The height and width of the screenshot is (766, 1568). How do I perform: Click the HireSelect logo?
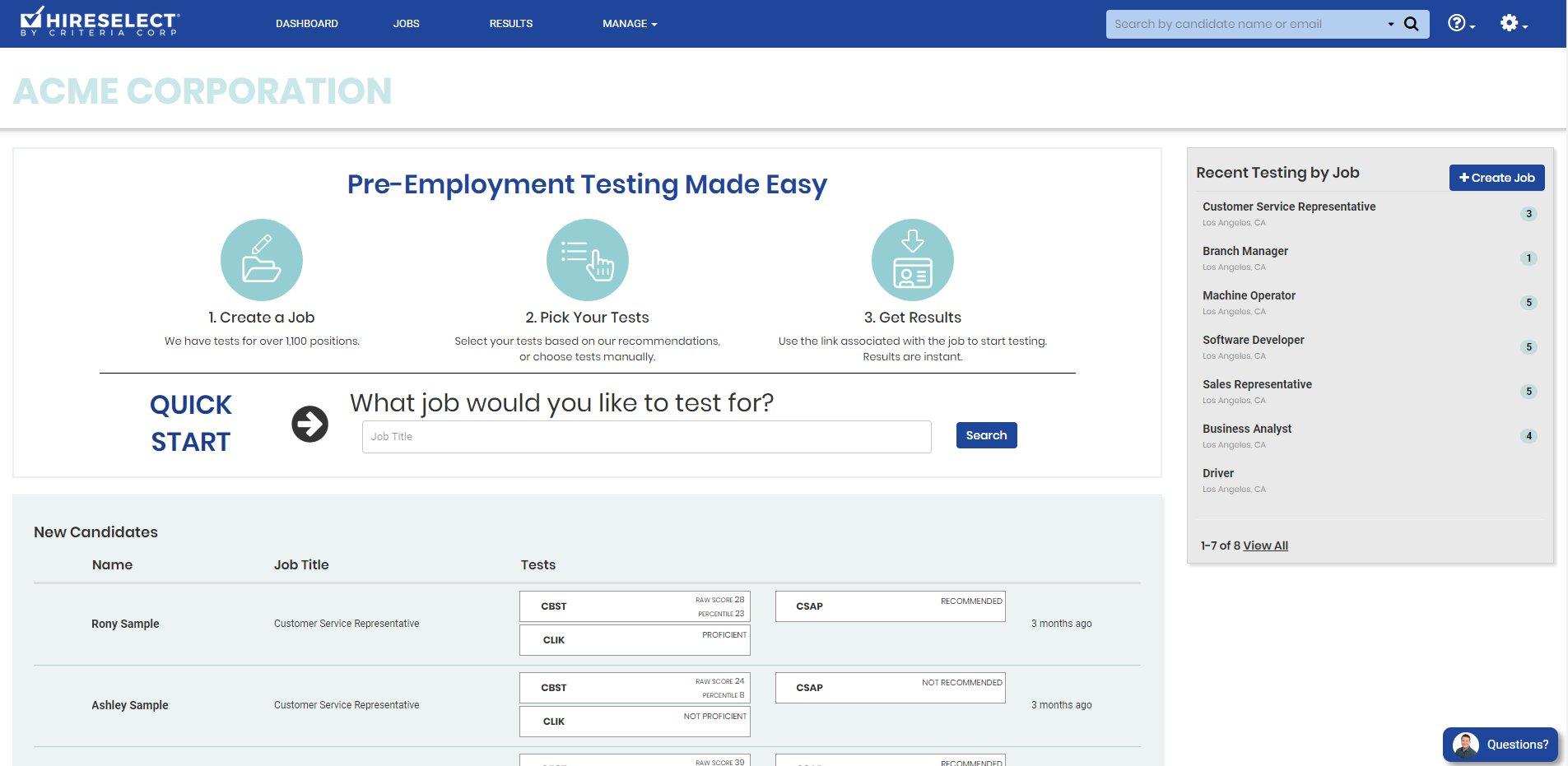99,22
